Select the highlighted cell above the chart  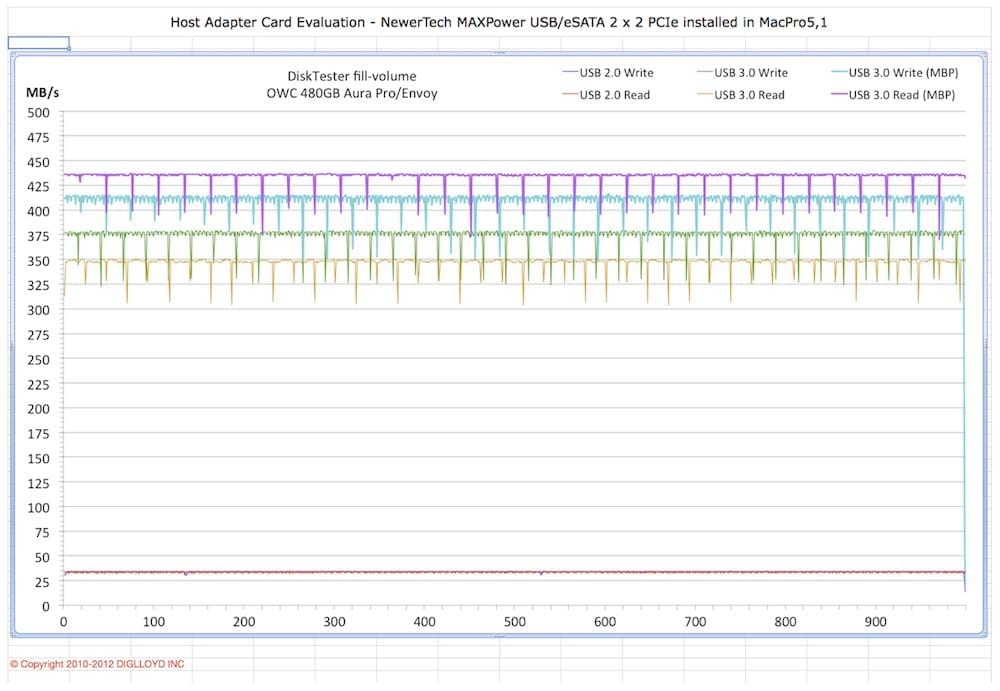coord(39,43)
